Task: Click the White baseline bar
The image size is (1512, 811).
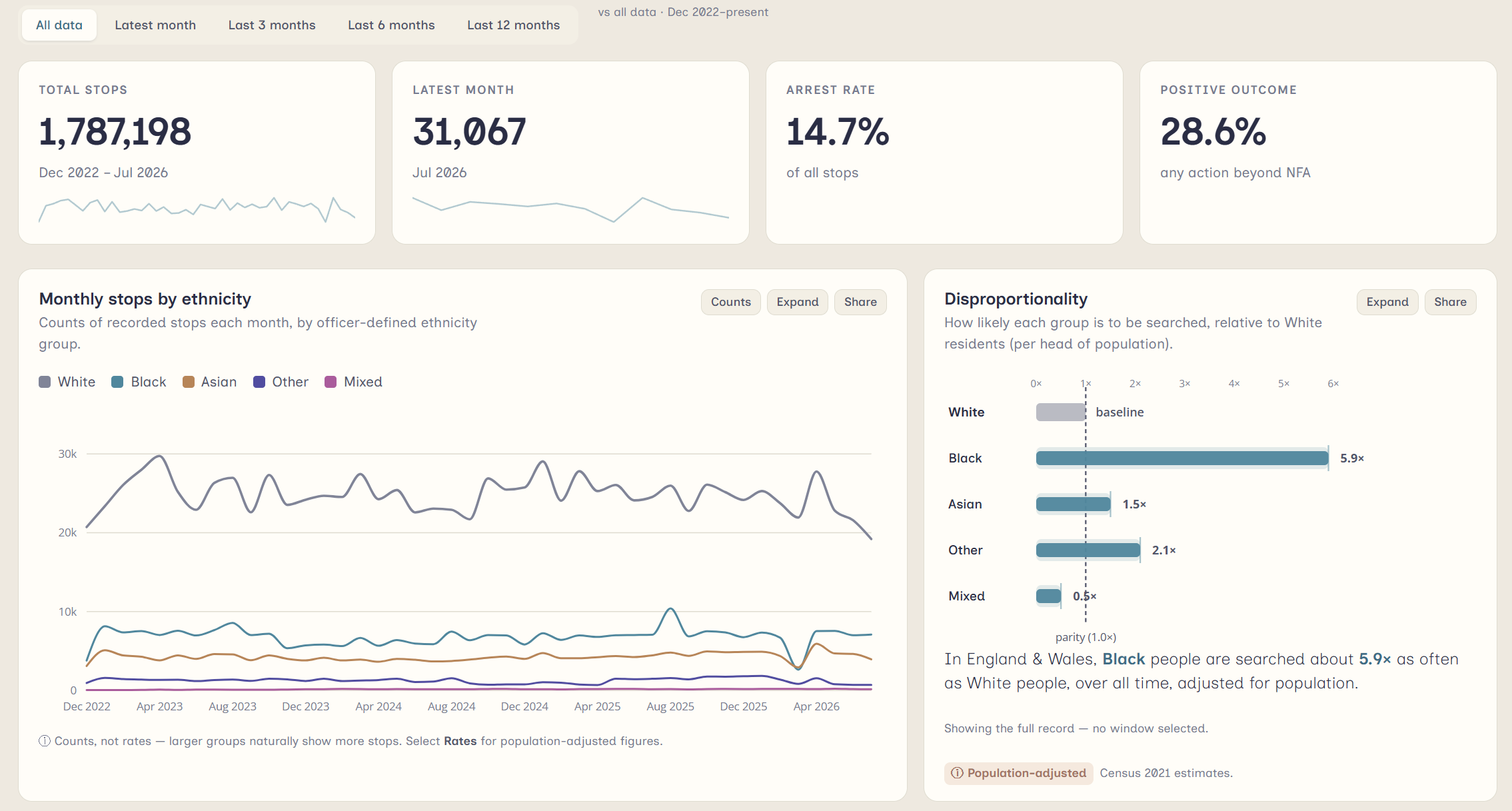Action: coord(1061,412)
